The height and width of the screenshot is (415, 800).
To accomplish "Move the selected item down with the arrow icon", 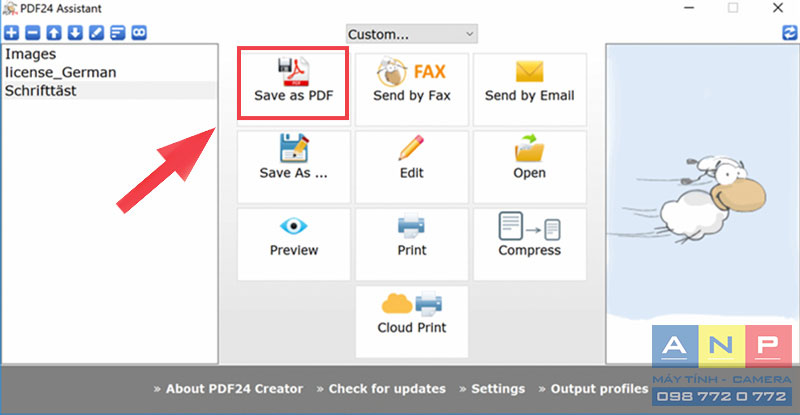I will (75, 33).
